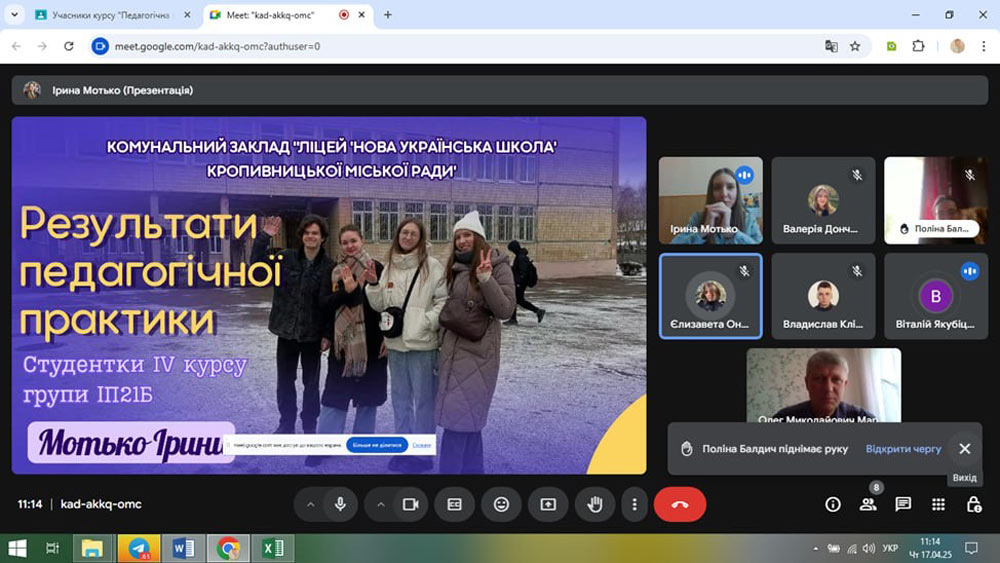Expand the camera video settings arrow
1000x563 pixels.
380,505
